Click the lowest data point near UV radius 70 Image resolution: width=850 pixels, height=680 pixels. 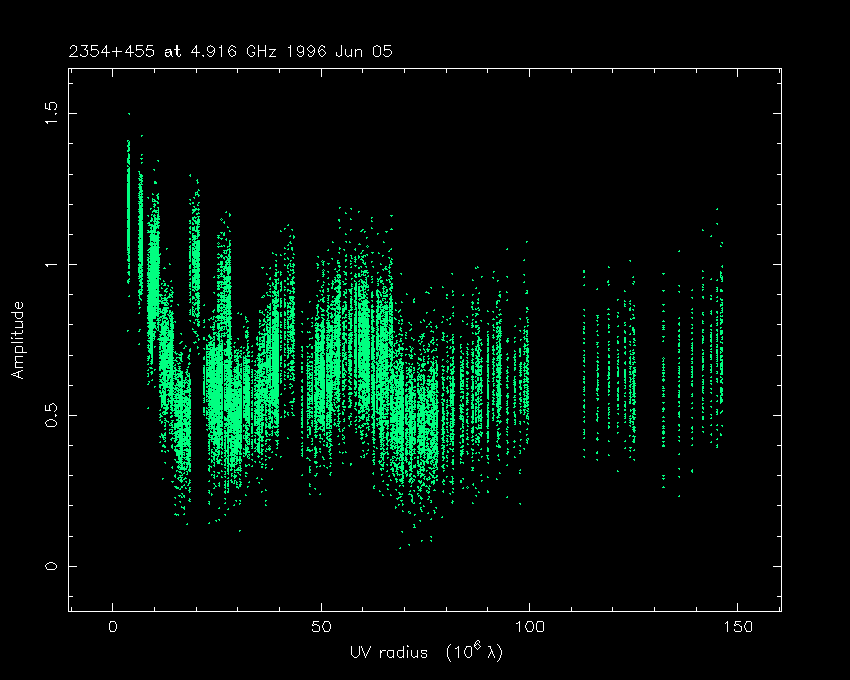[x=401, y=547]
